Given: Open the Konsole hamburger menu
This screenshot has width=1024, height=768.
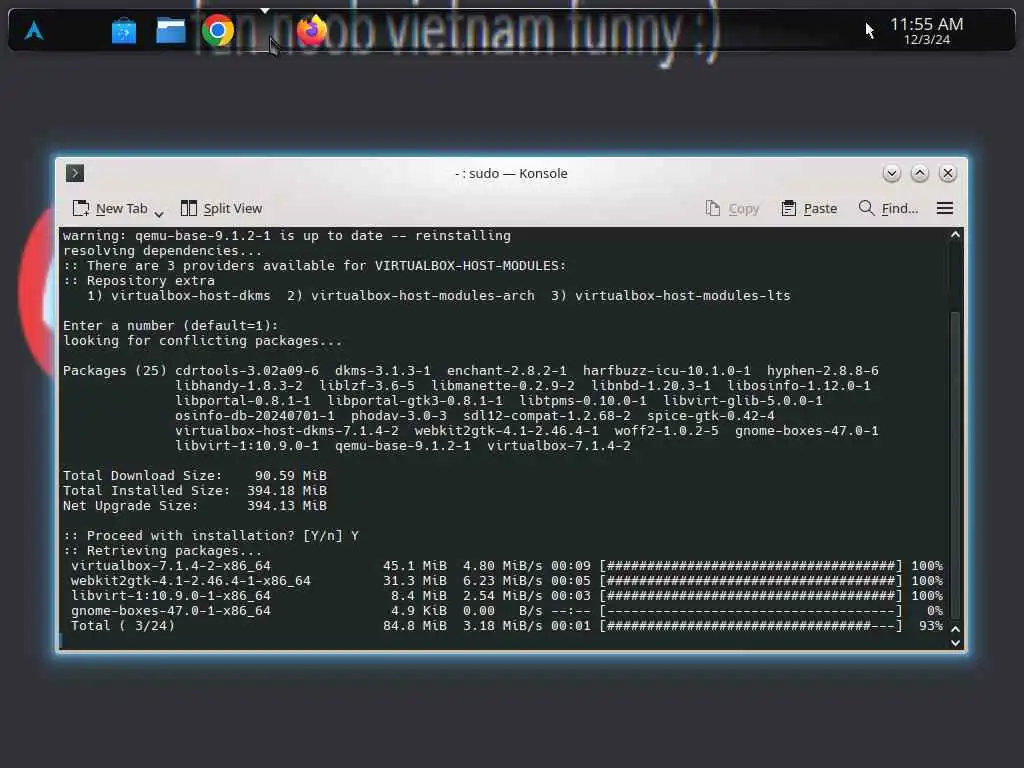Looking at the screenshot, I should pos(944,208).
